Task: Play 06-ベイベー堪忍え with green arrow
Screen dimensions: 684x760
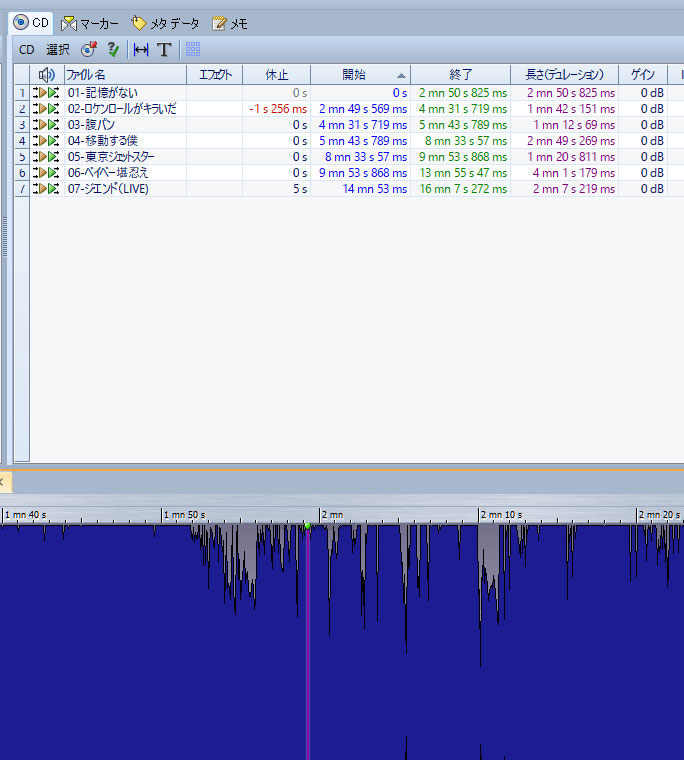Action: 53,173
